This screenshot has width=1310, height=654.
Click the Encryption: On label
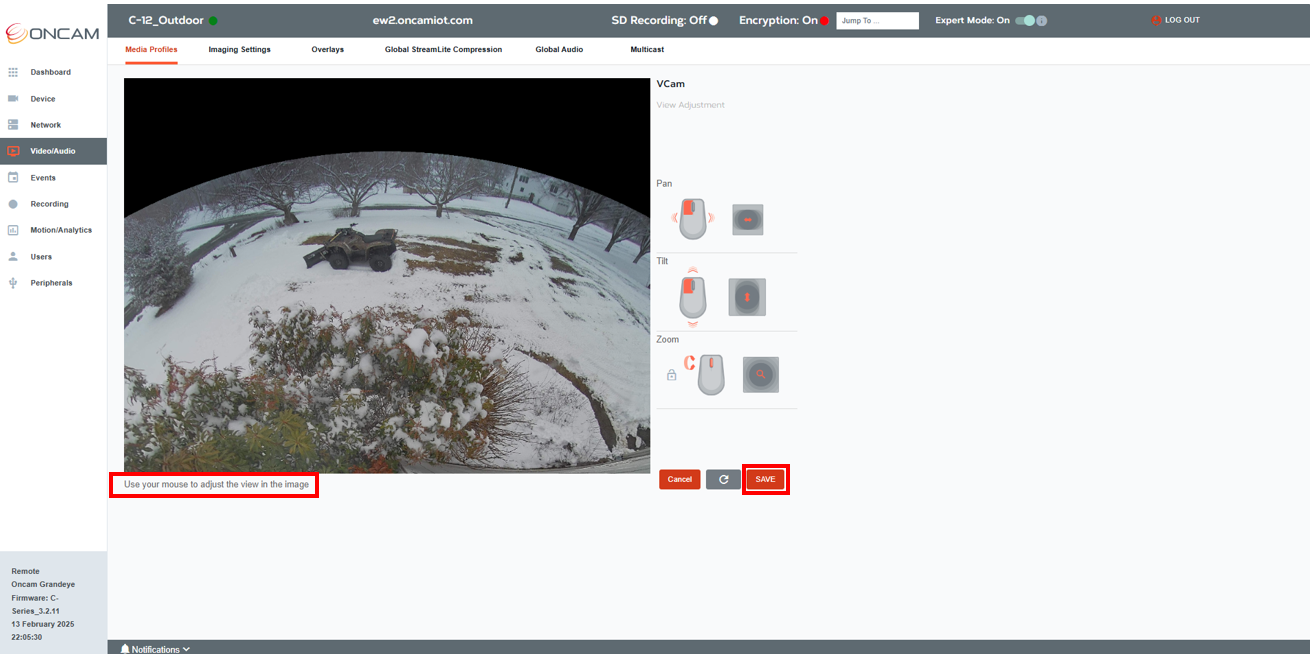(x=778, y=20)
